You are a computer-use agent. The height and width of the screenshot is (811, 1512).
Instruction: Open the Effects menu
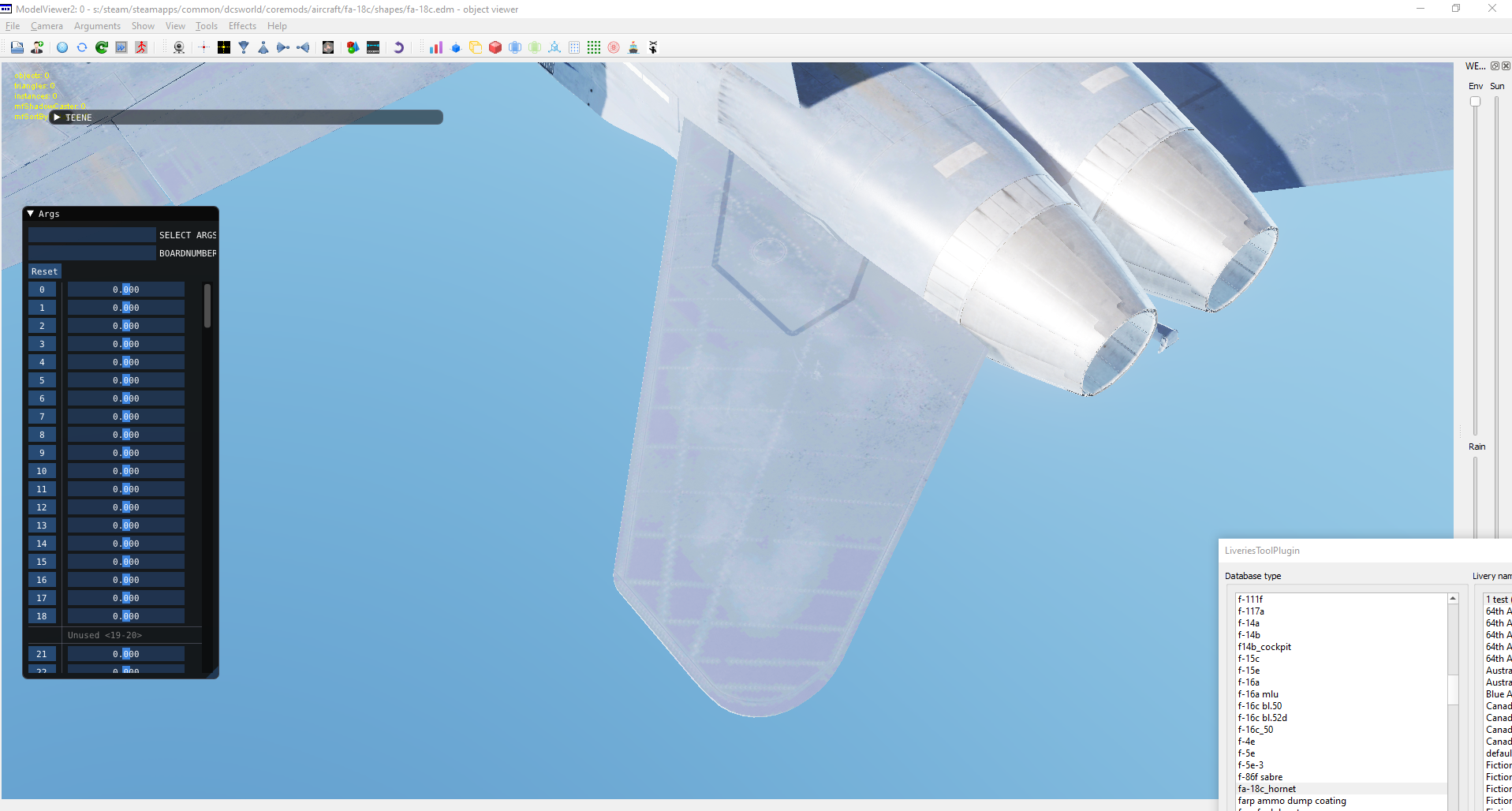pyautogui.click(x=242, y=26)
